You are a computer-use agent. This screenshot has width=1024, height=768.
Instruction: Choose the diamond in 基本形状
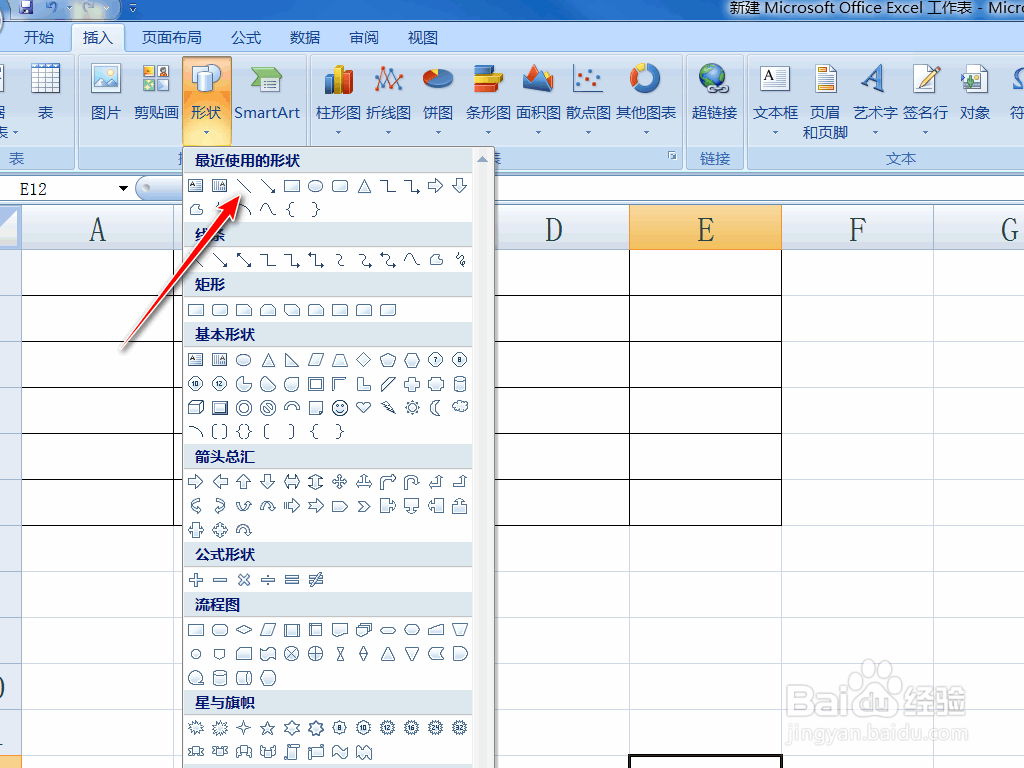(364, 360)
